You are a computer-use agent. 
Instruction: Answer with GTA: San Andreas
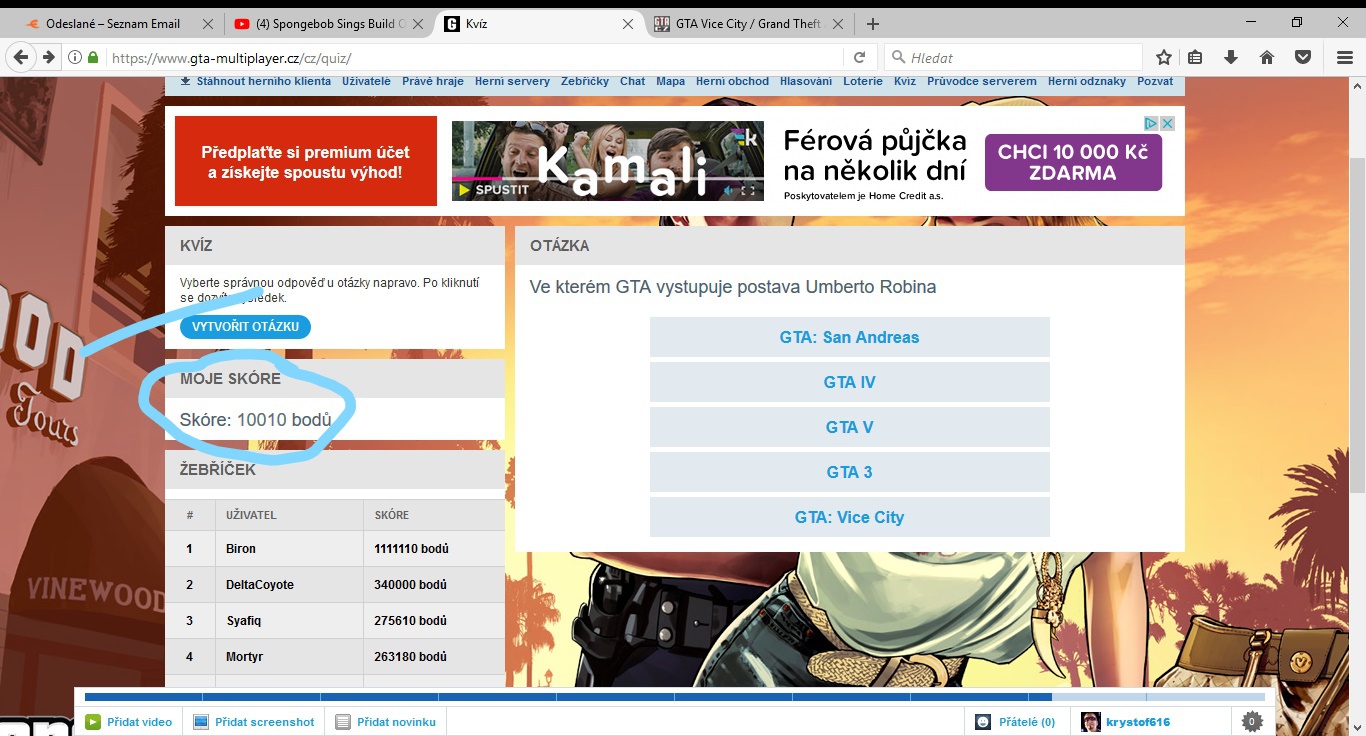tap(850, 337)
